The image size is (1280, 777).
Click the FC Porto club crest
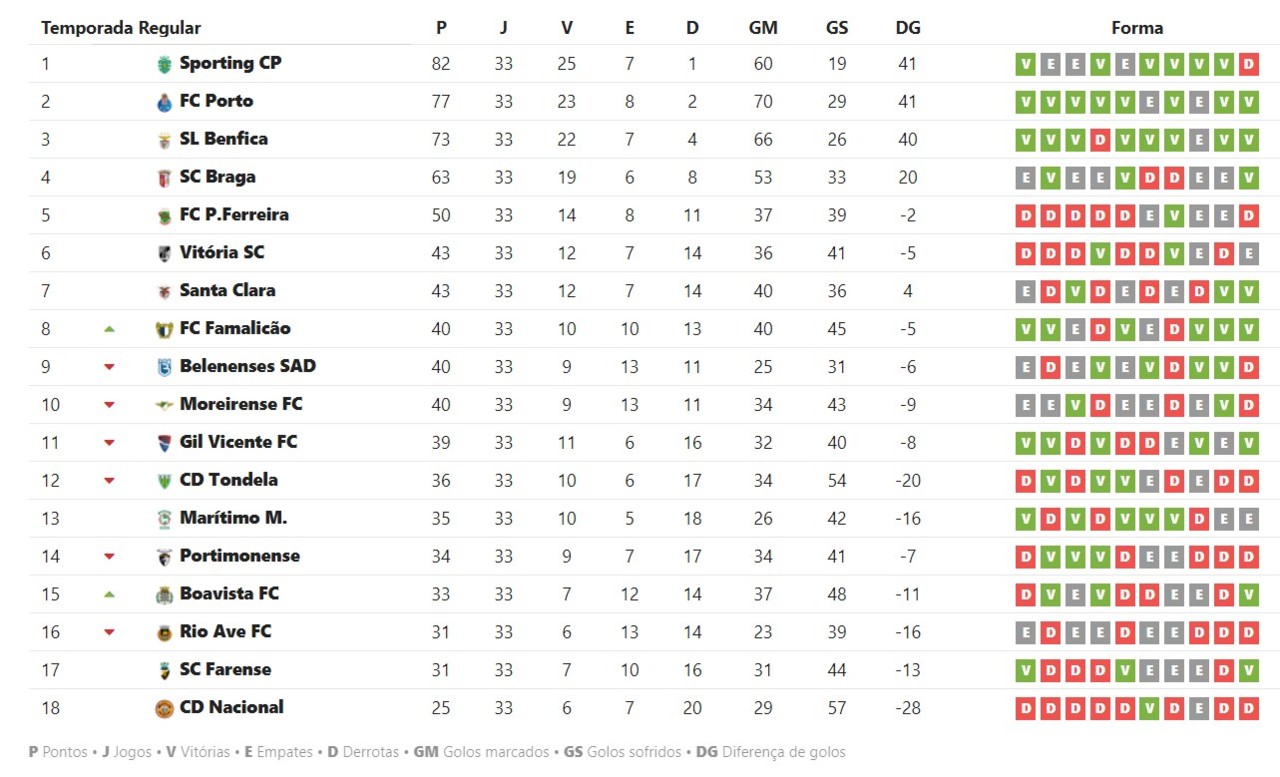click(164, 102)
